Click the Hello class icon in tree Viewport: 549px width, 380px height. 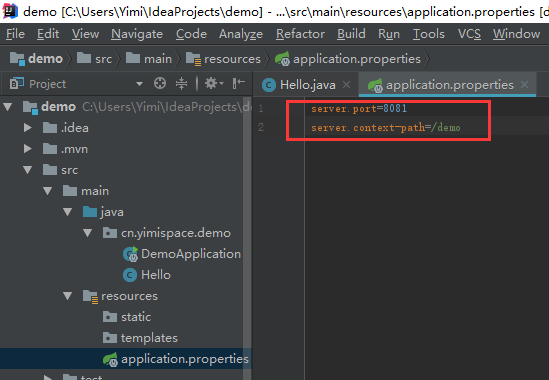point(130,275)
